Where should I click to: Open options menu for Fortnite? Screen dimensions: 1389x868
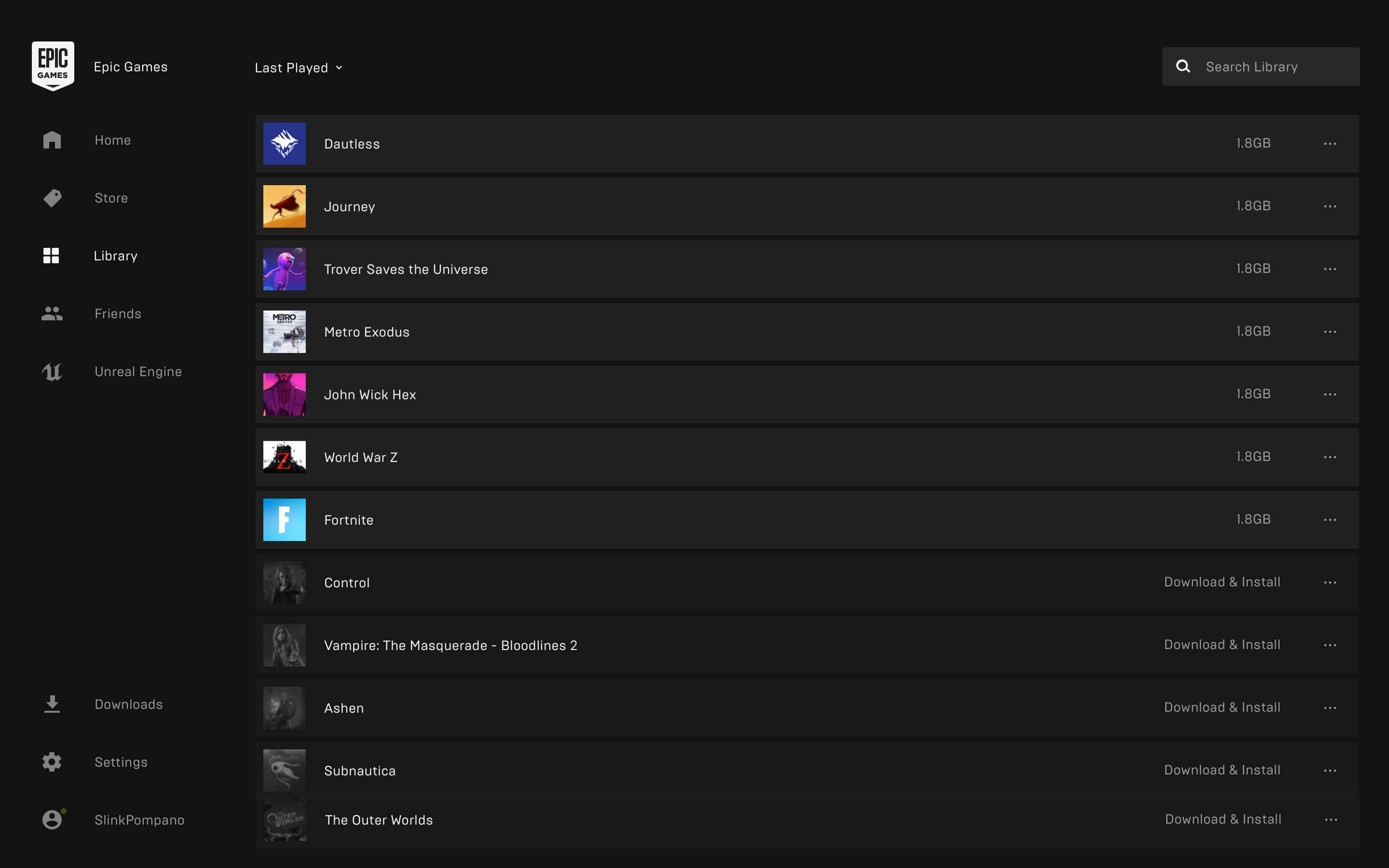(1330, 519)
